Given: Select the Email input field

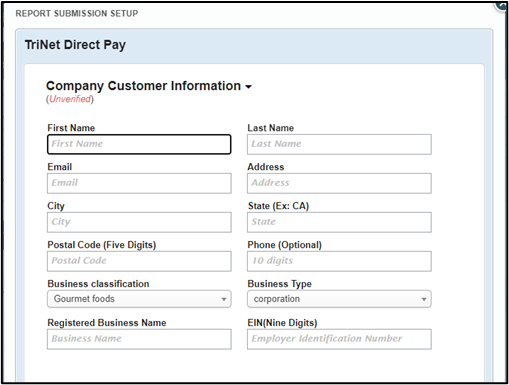Looking at the screenshot, I should coord(139,183).
